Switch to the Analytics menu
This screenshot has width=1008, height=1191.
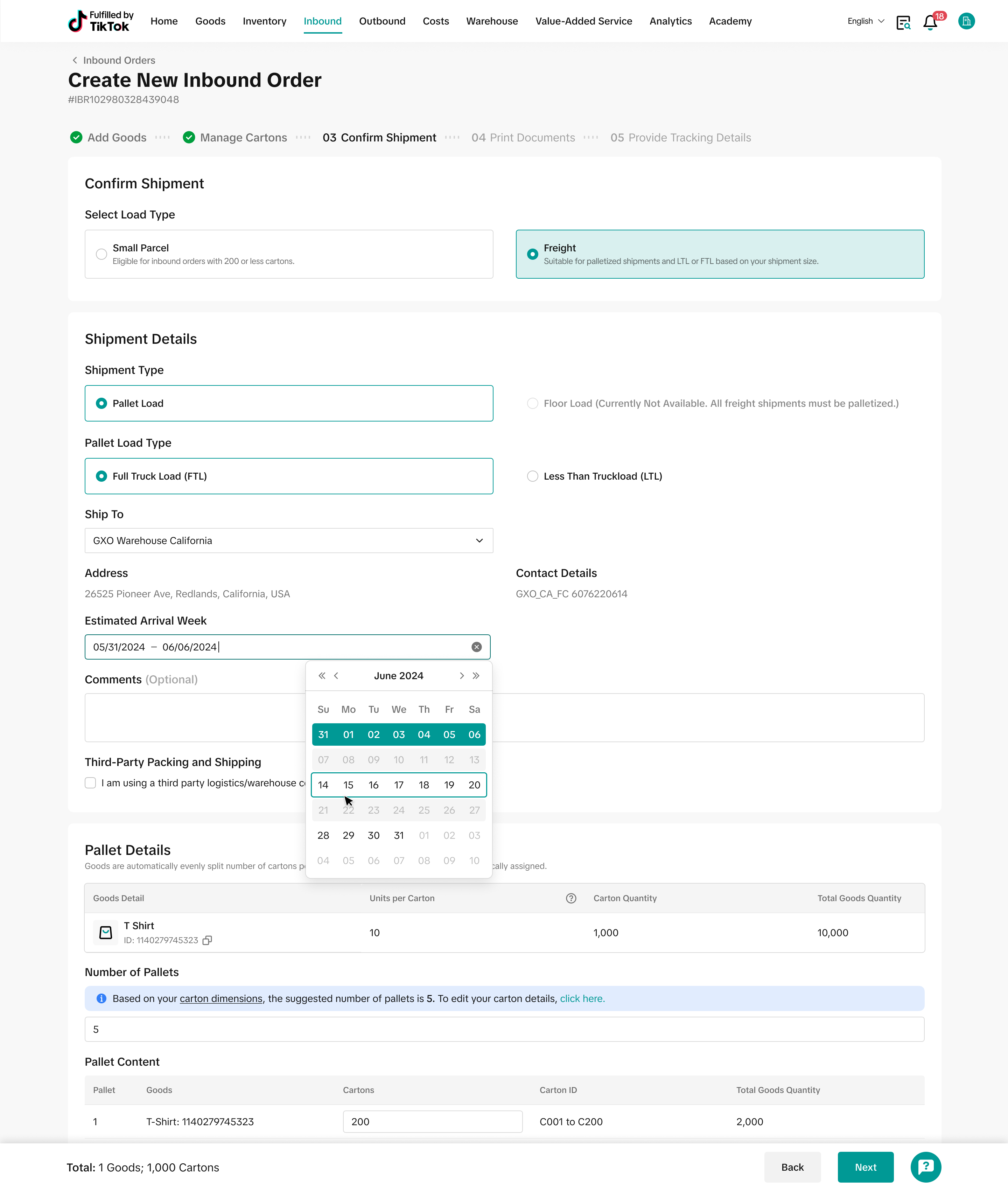(x=670, y=21)
